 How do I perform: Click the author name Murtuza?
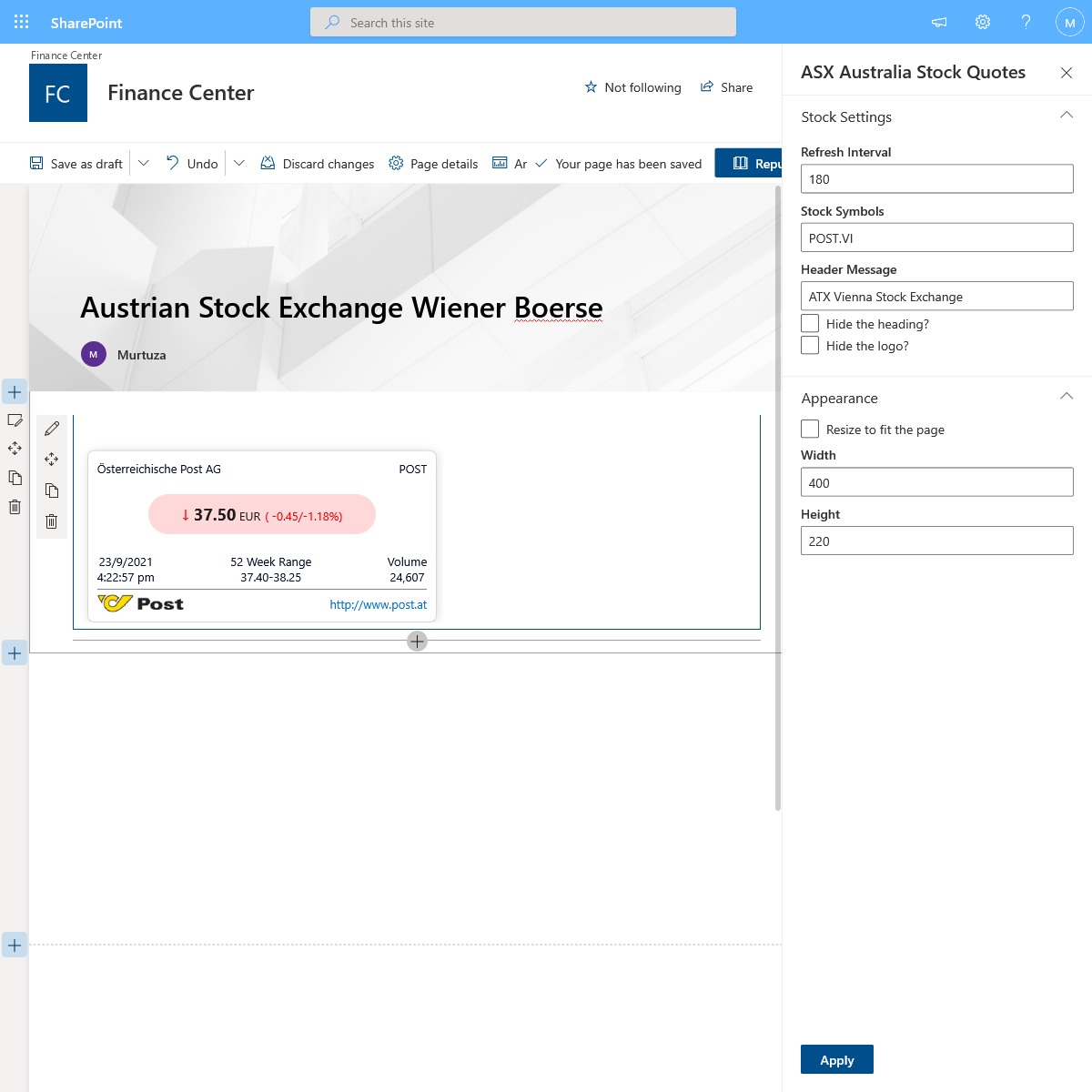pos(142,355)
